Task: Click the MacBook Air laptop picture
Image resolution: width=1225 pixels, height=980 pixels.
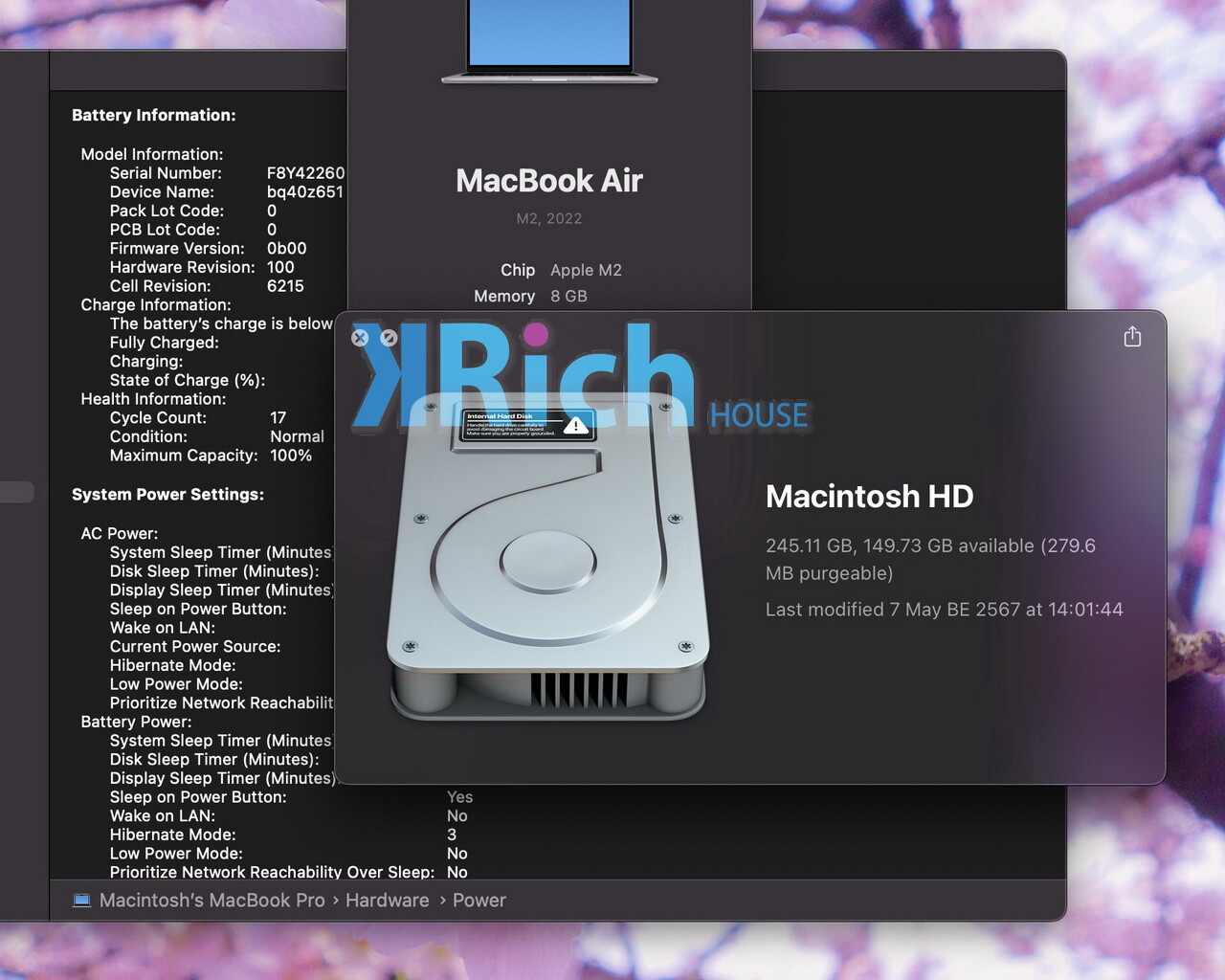Action: 549,42
